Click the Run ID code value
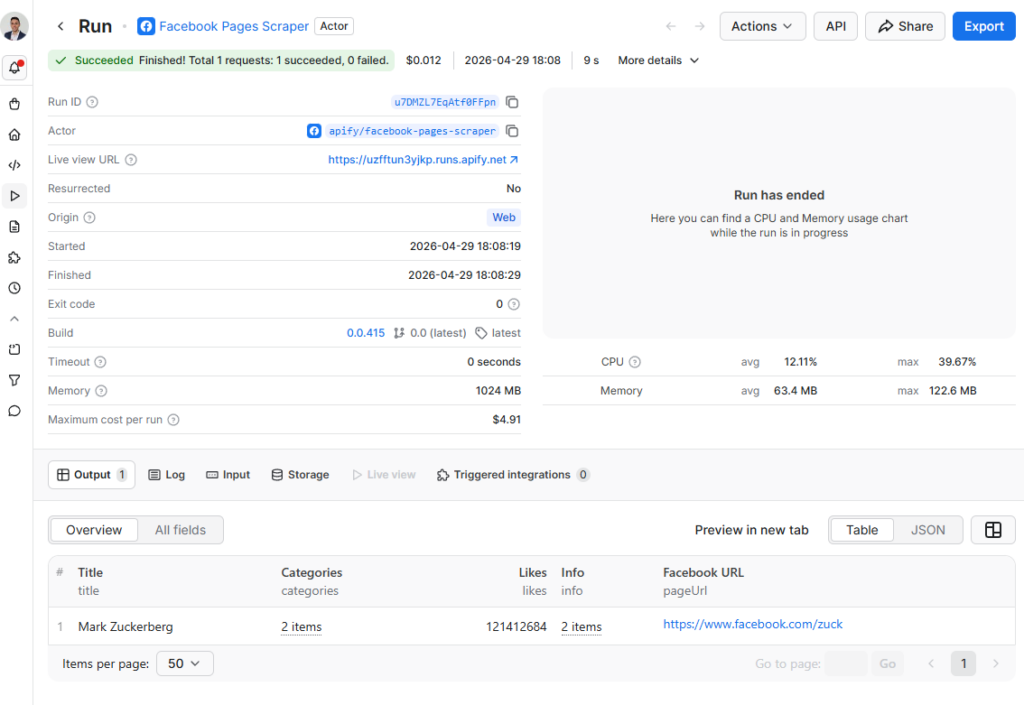This screenshot has height=705, width=1024. tap(445, 102)
